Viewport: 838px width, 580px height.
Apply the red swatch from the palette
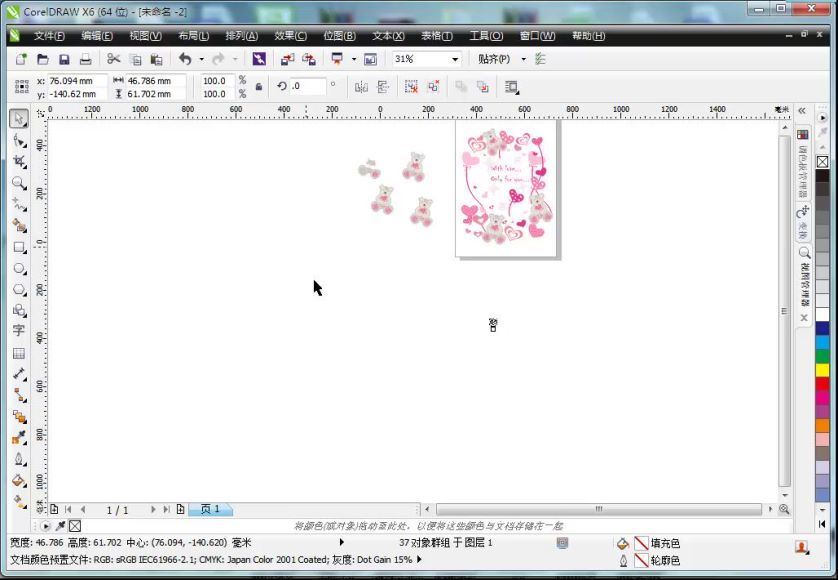tap(823, 383)
